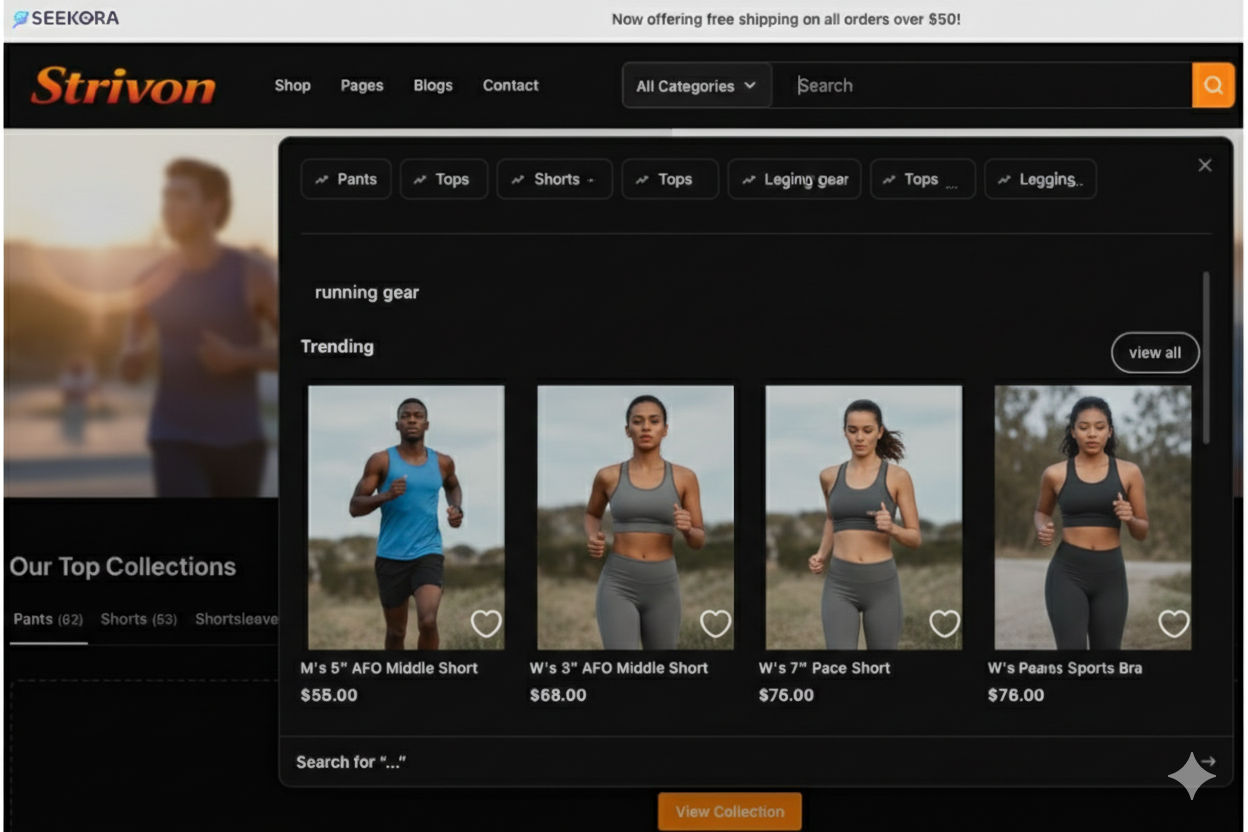Select the Pants trending search chip
Viewport: 1248px width, 832px height.
click(x=346, y=179)
